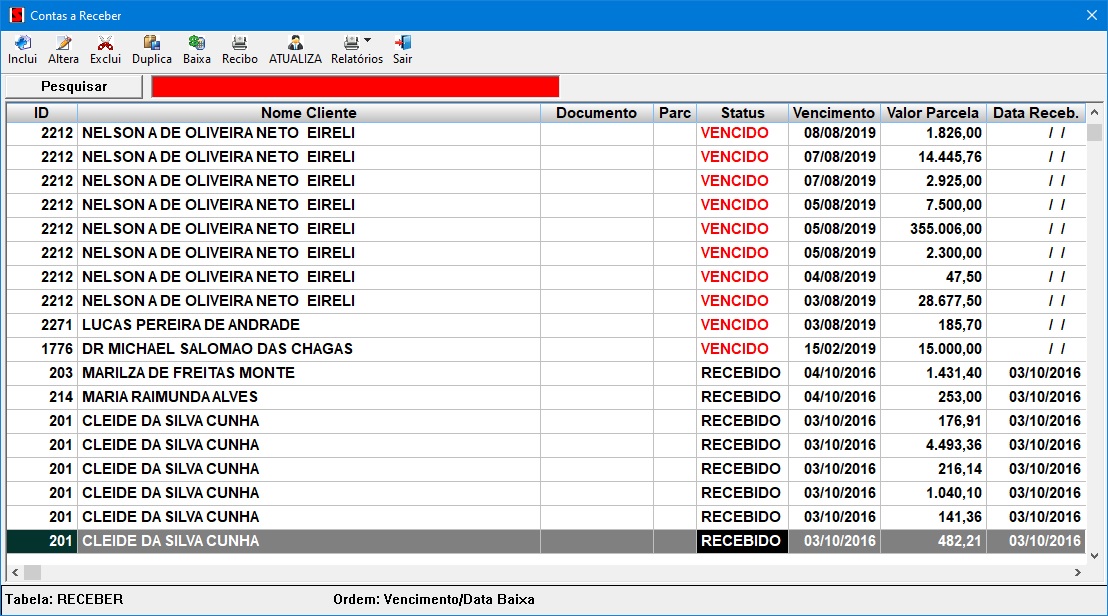Select the LUCAS PEREIRA DE ANDRADE row
1108x616 pixels.
[190, 325]
